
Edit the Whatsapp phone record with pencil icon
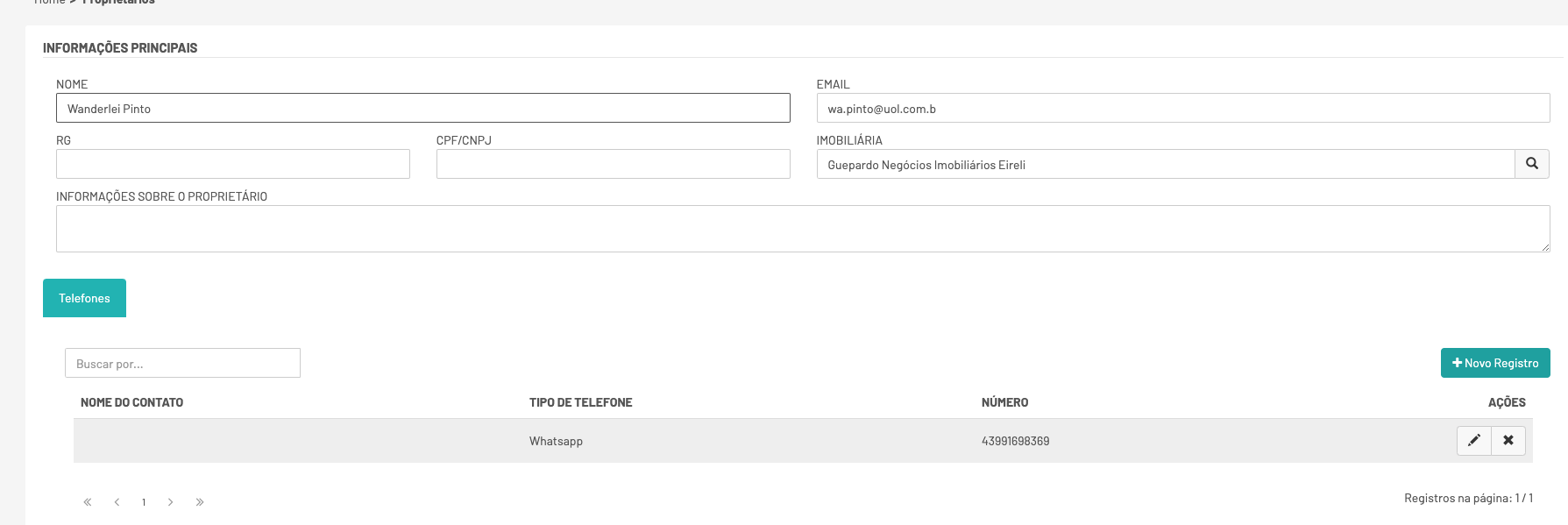1474,441
